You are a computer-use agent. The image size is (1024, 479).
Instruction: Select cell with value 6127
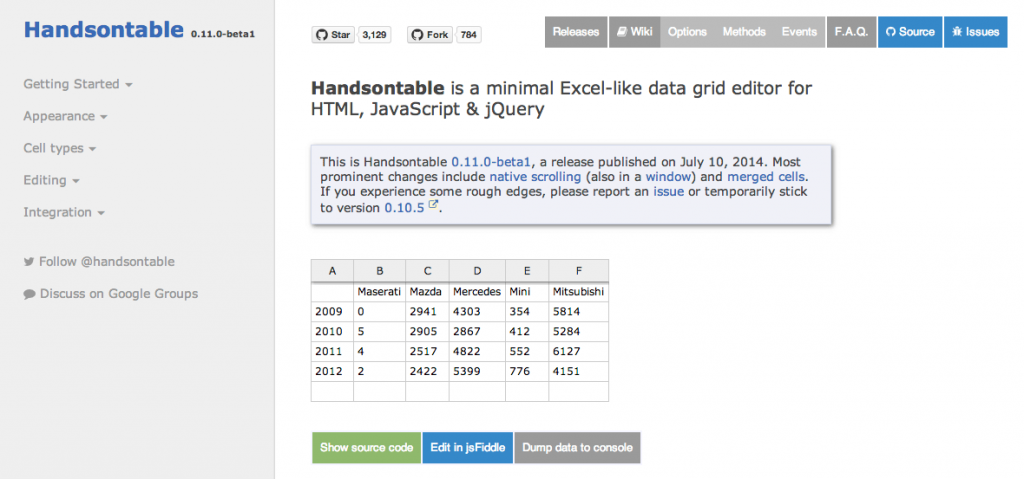click(x=579, y=352)
